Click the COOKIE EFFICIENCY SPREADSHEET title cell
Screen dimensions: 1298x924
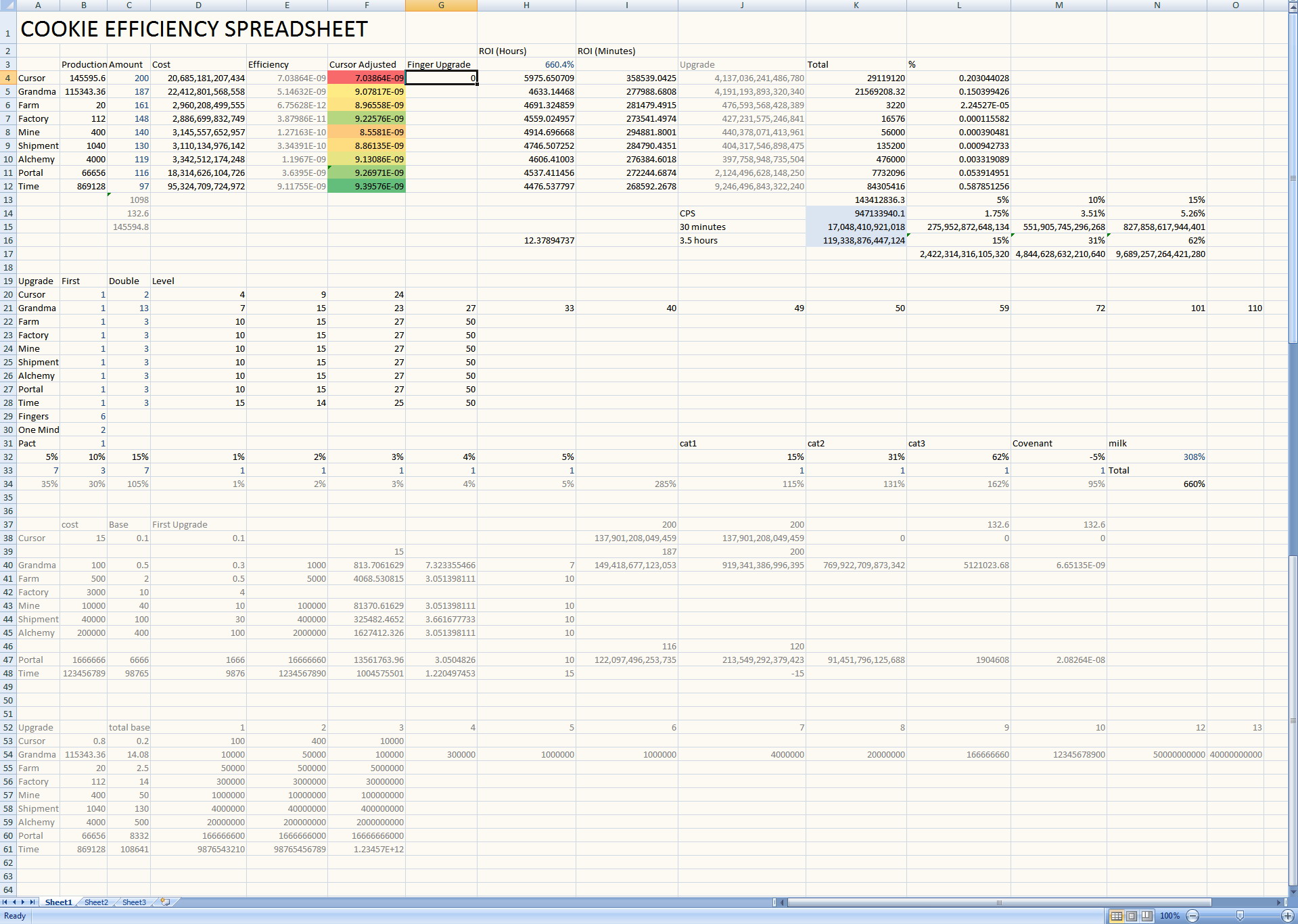194,29
